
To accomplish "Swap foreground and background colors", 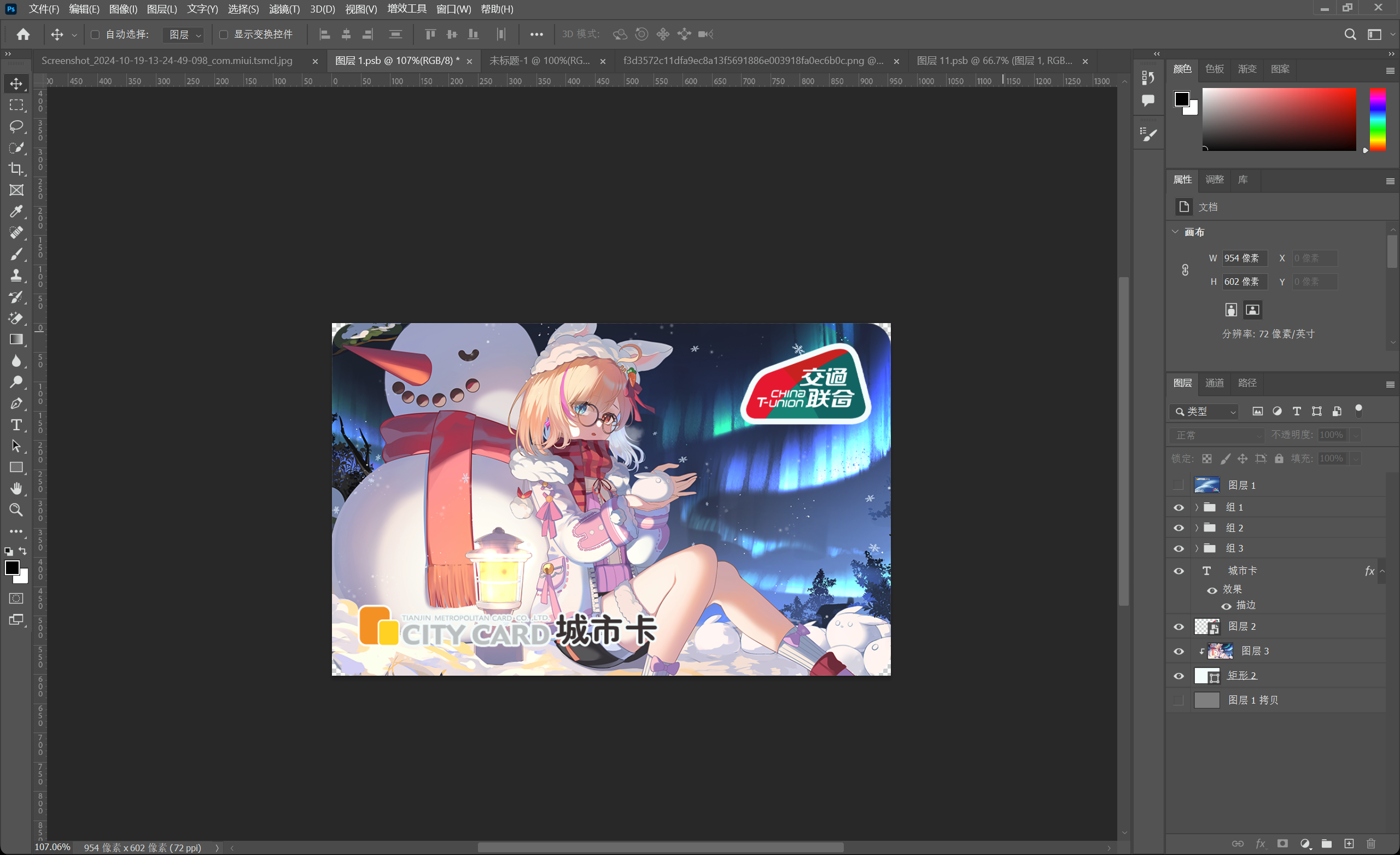I will click(23, 551).
